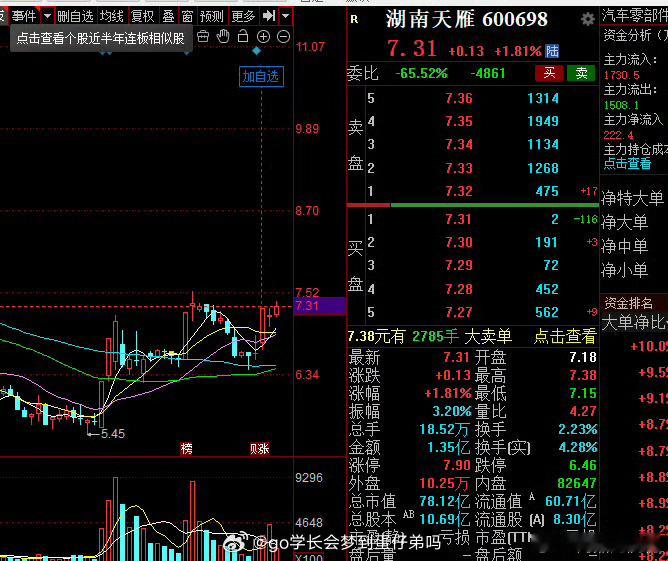Image resolution: width=668 pixels, height=561 pixels.
Task: Click the 总市值 value 78.12亿
Action: click(x=444, y=501)
